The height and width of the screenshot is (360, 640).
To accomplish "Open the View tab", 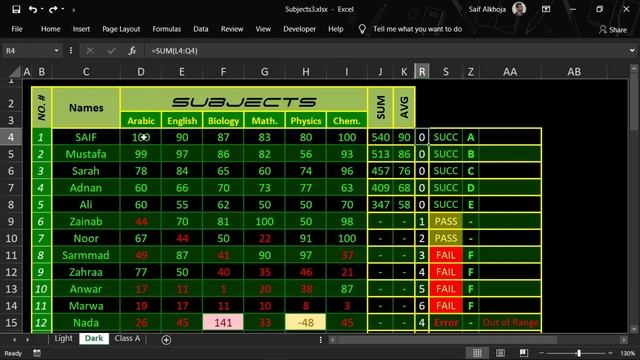I will pyautogui.click(x=263, y=29).
